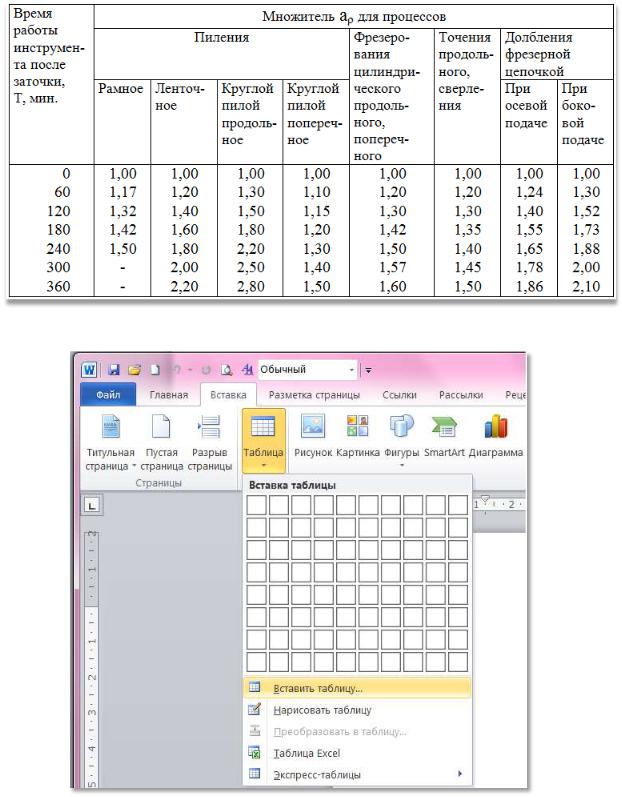Click the tab selector L button by ruler
622x797 pixels.
(x=91, y=506)
